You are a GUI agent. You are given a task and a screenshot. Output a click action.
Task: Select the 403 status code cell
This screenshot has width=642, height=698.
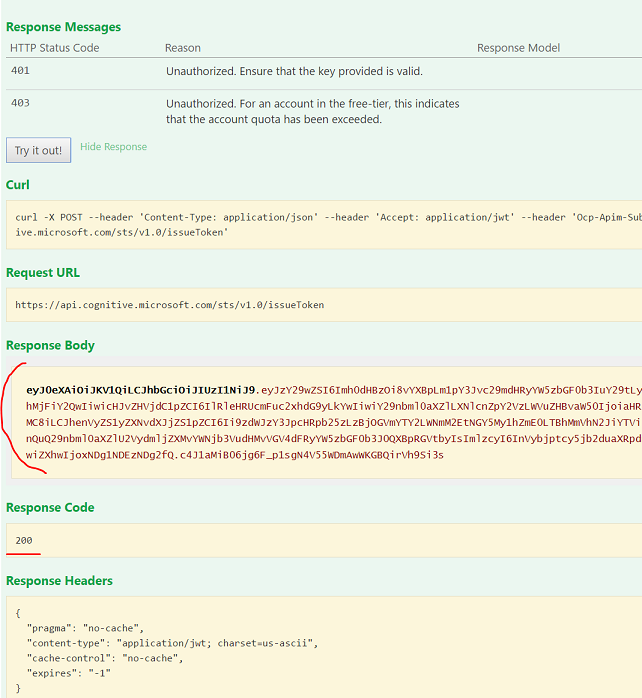(x=20, y=103)
